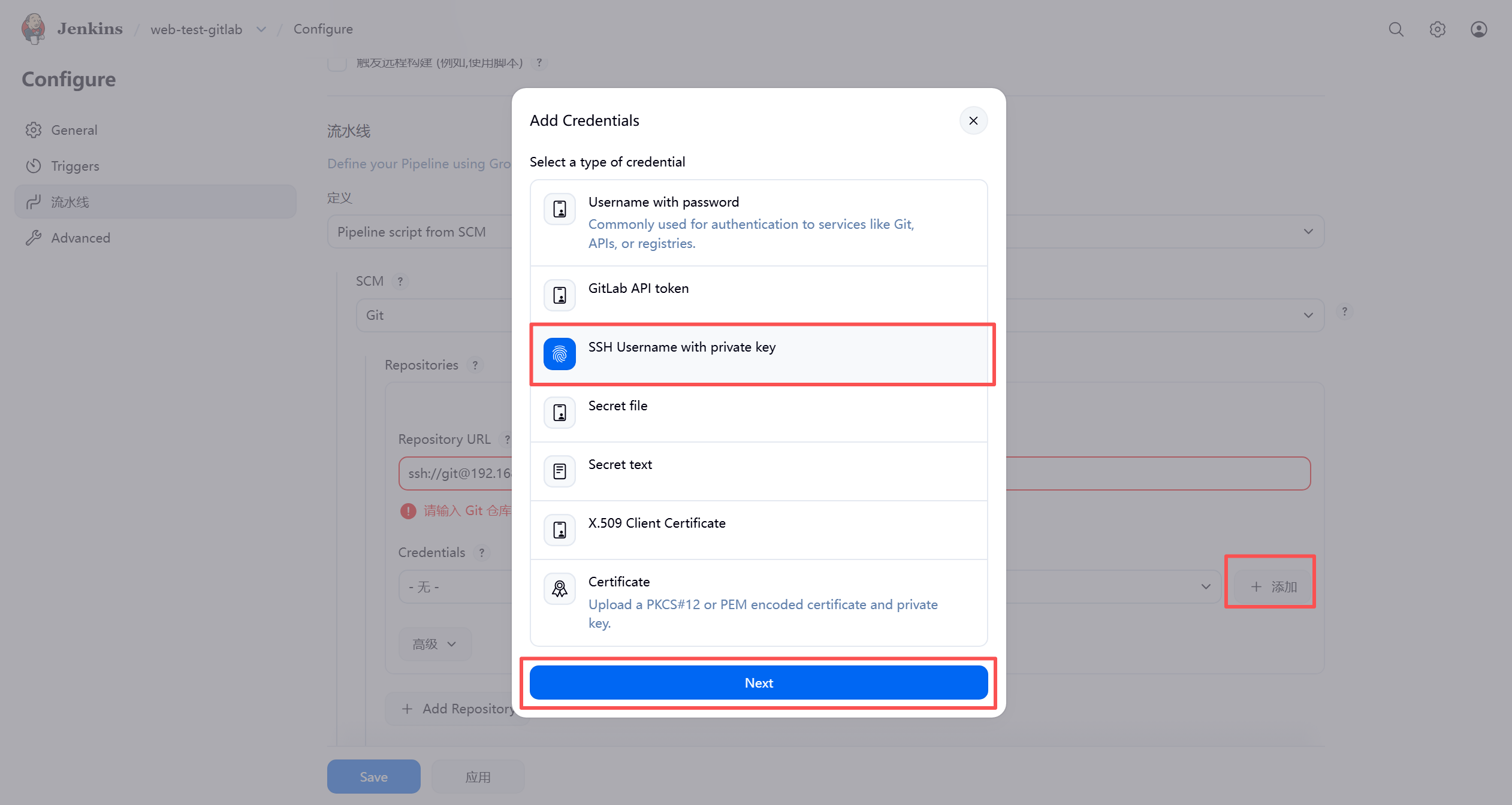This screenshot has width=1512, height=805.
Task: Click the Certificate ribbon icon
Action: click(559, 589)
